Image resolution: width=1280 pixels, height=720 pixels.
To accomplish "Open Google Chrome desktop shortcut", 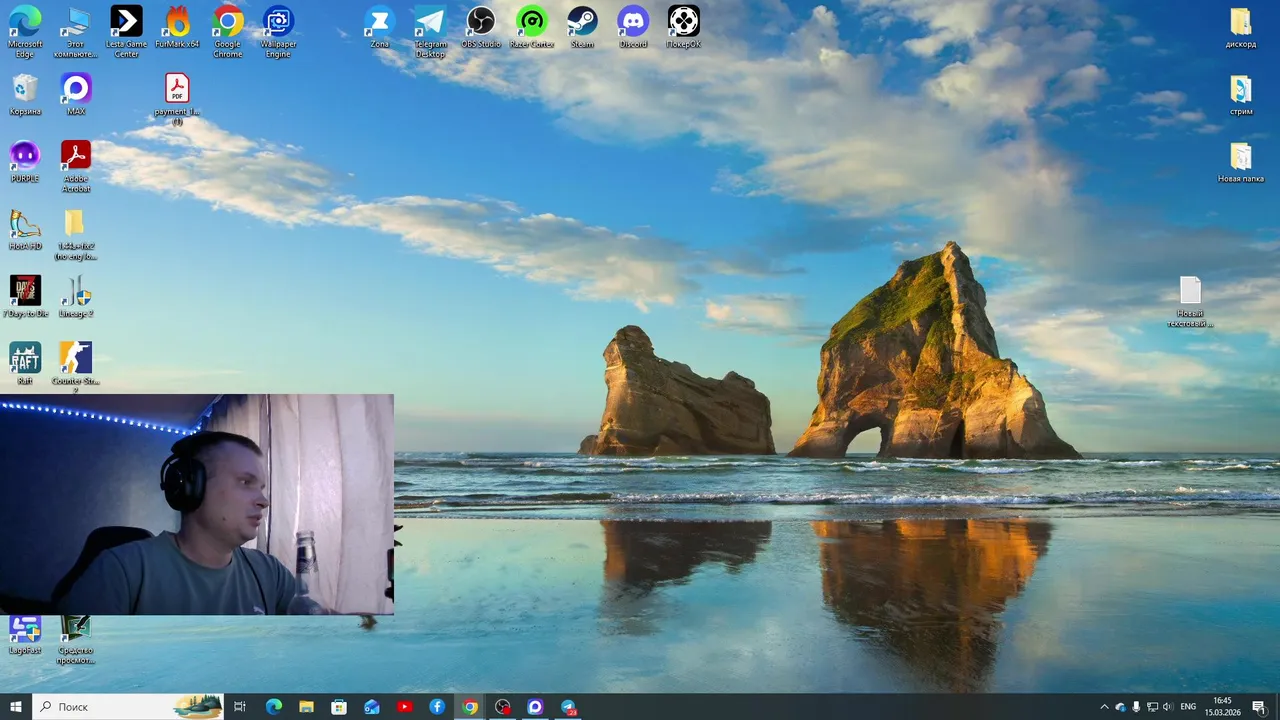I will (x=228, y=31).
